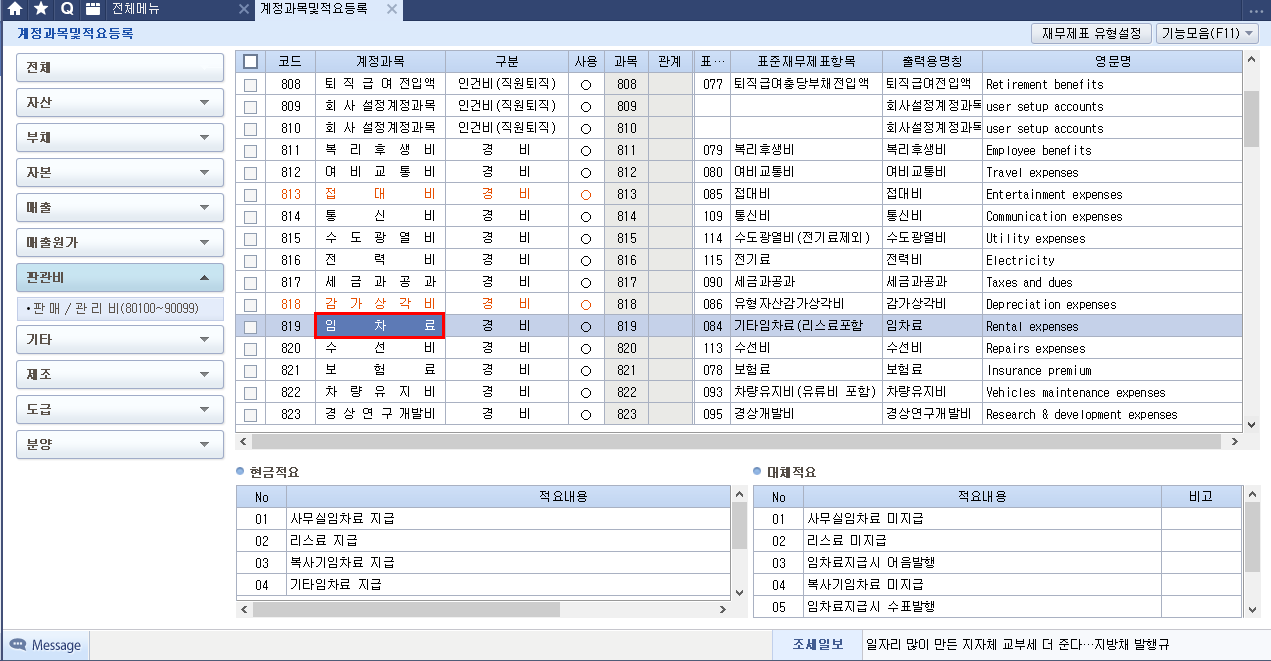Close the 전체메뉴 tab

244,9
